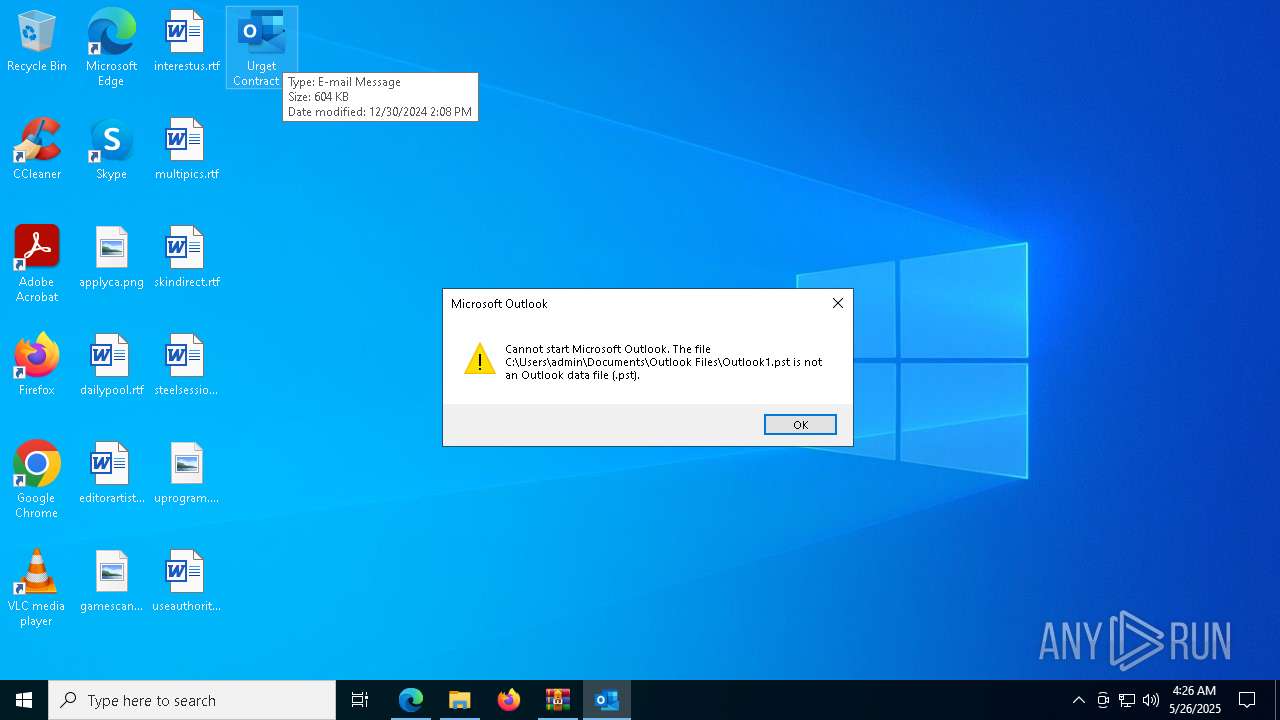Select the editorartist... document icon
Viewport: 1280px width, 720px height.
click(x=111, y=473)
